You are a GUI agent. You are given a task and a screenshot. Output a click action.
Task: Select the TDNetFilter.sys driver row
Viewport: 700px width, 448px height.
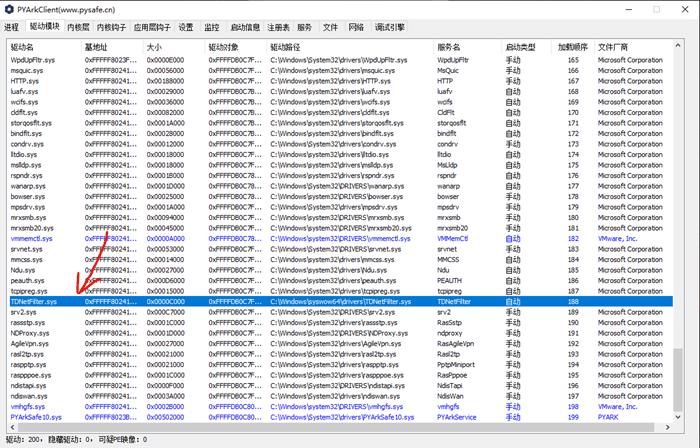pyautogui.click(x=34, y=301)
